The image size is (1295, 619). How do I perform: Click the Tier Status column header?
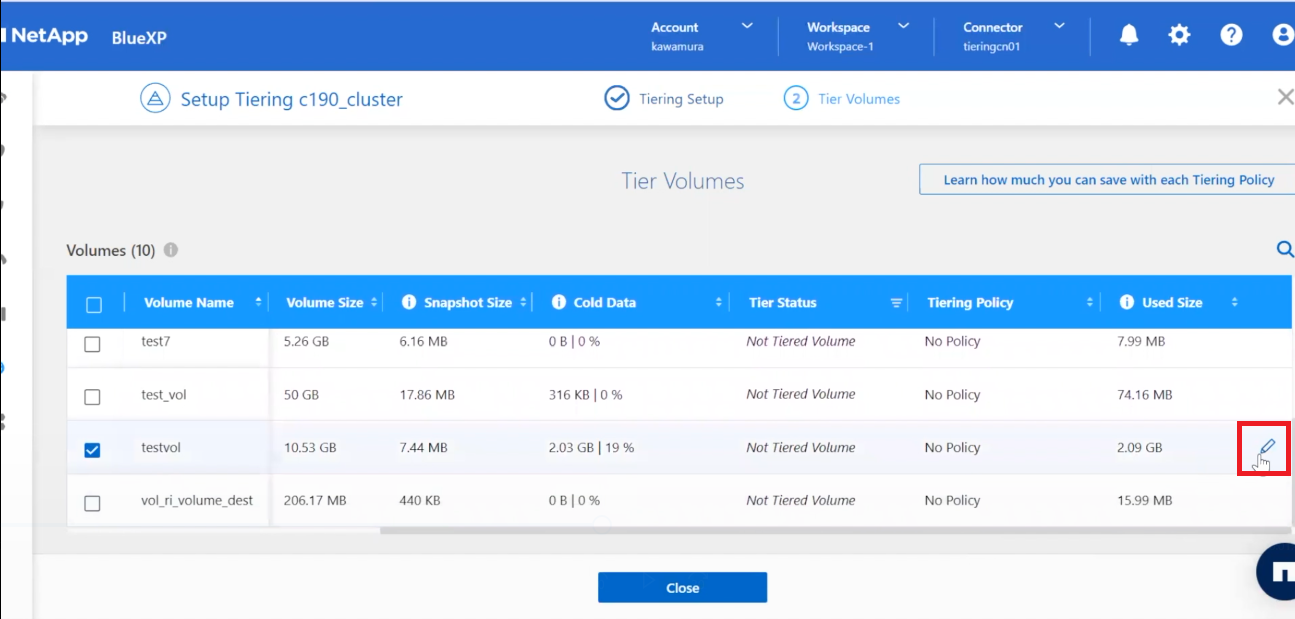tap(783, 302)
